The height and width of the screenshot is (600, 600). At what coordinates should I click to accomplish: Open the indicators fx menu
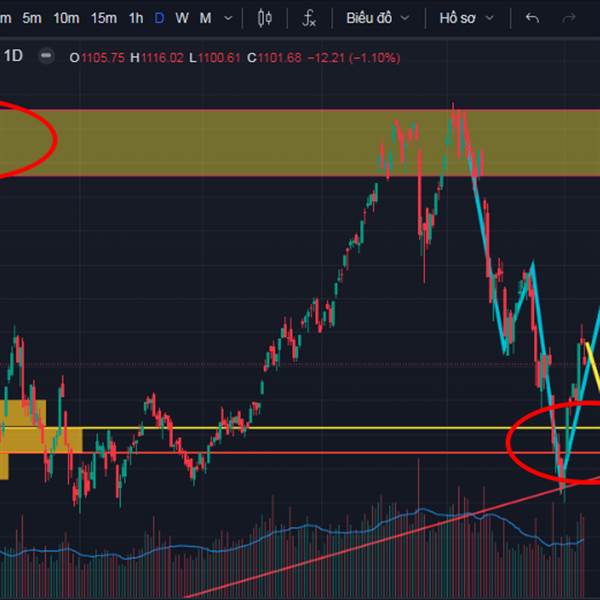point(309,18)
